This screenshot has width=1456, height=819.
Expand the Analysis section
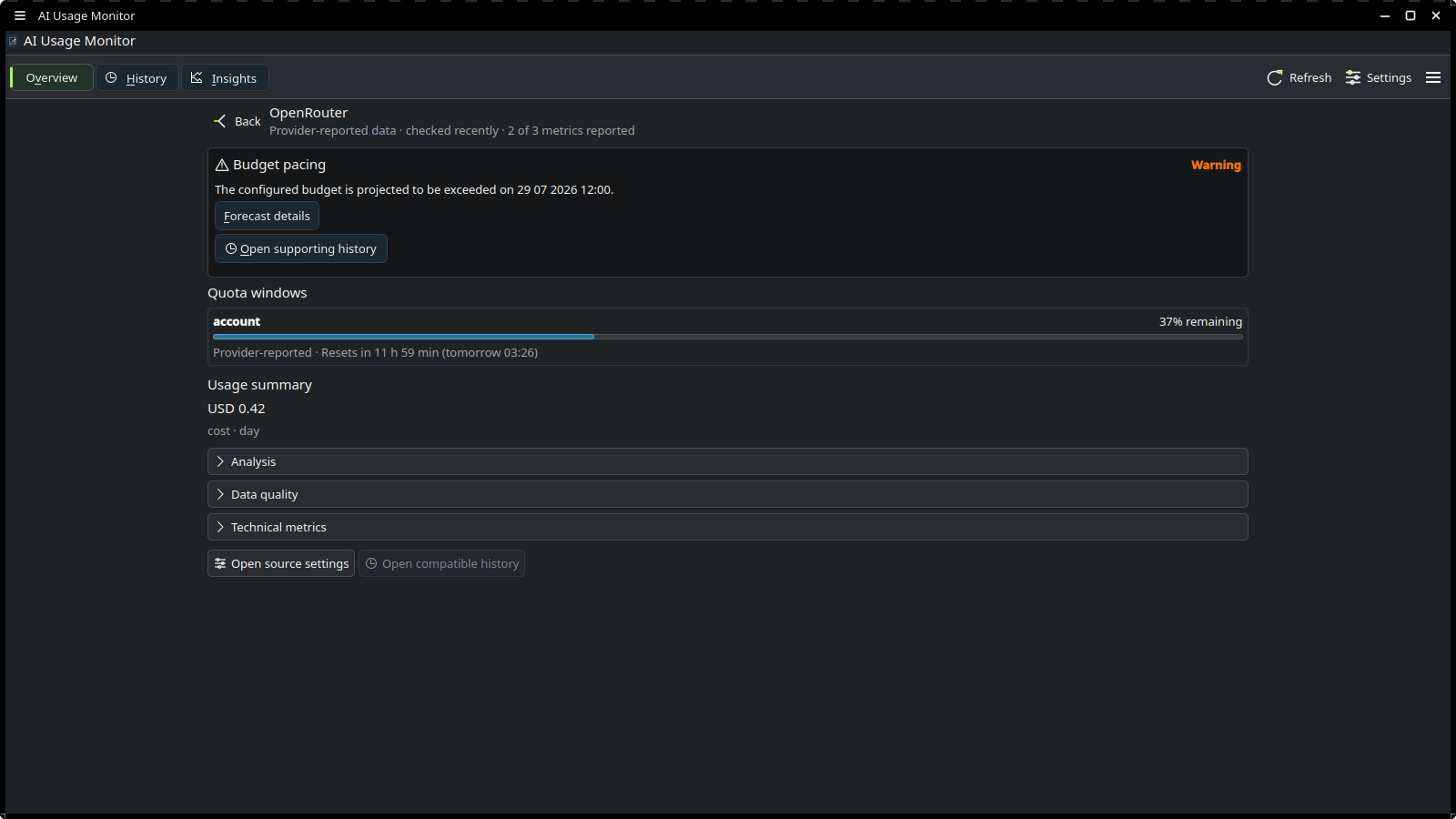(728, 462)
